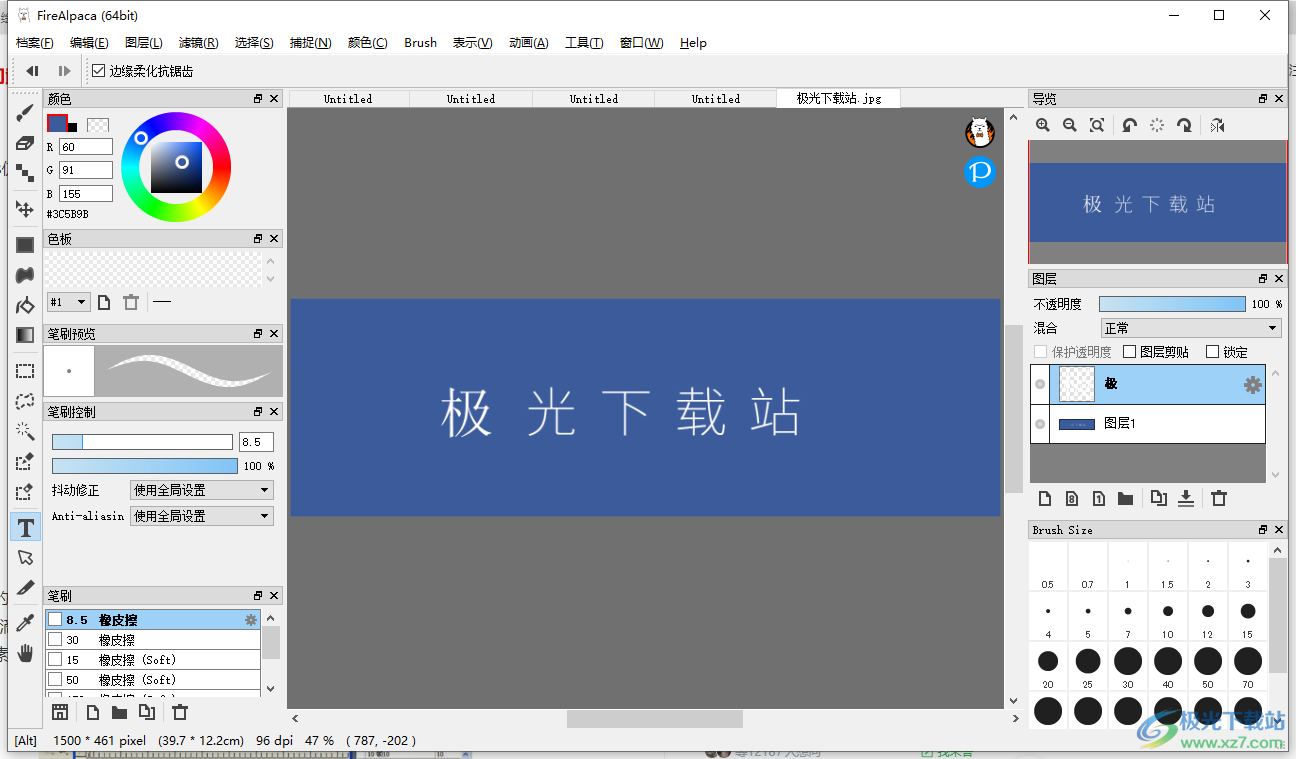Toggle visibility of layer 极
The image size is (1296, 759).
1040,384
